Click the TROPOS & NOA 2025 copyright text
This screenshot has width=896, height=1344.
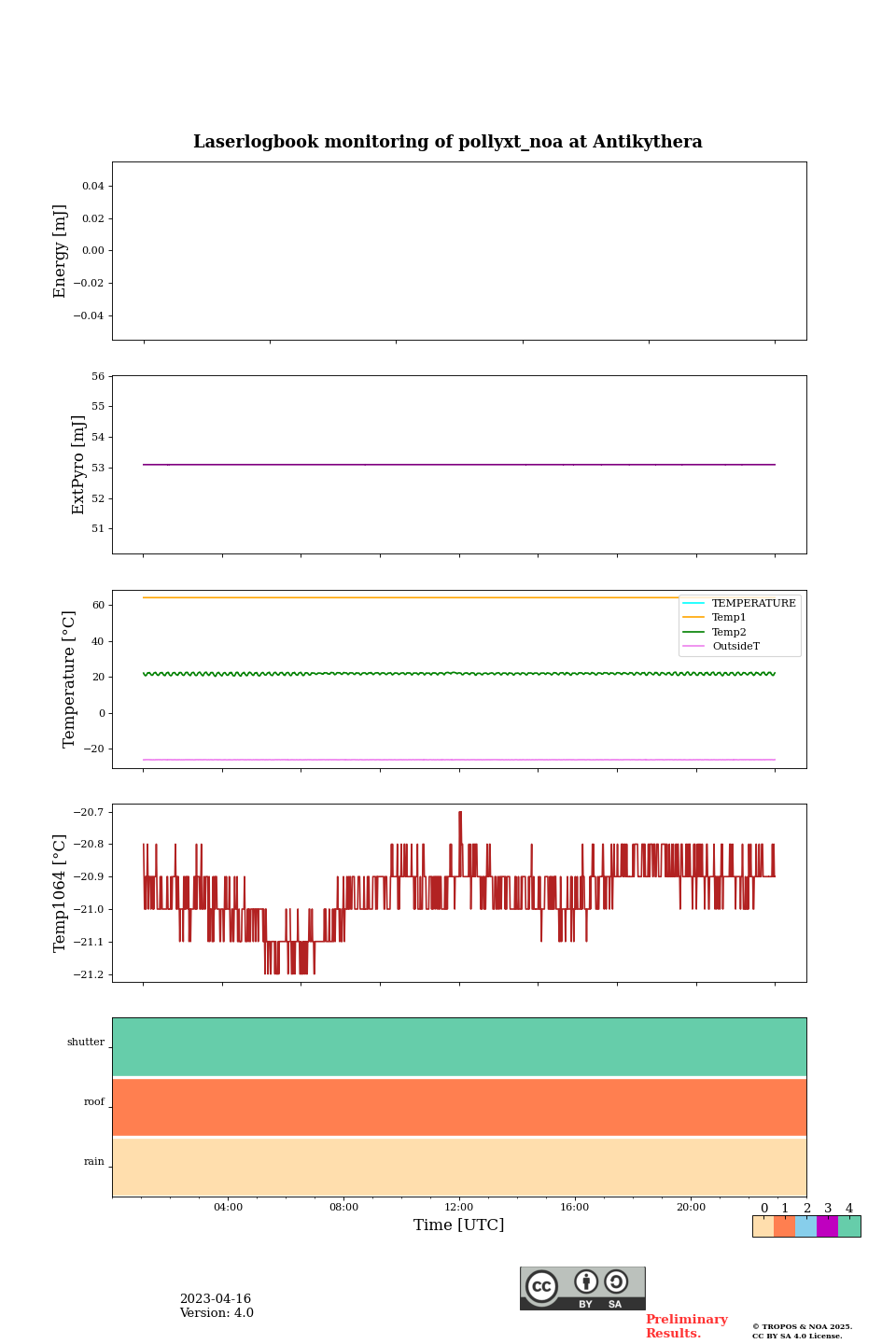click(x=803, y=1326)
